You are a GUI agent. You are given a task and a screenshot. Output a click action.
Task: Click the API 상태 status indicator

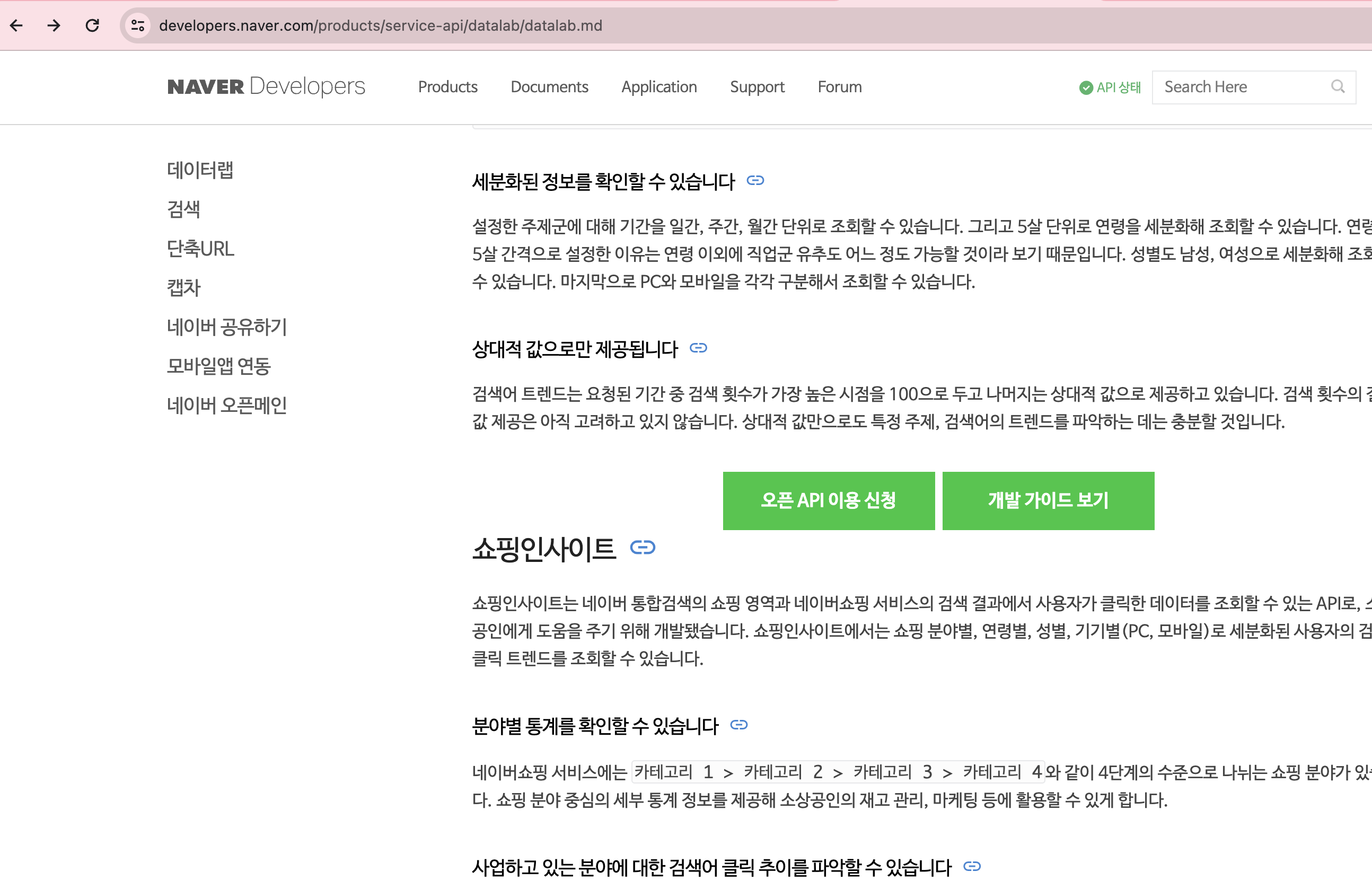(1109, 87)
